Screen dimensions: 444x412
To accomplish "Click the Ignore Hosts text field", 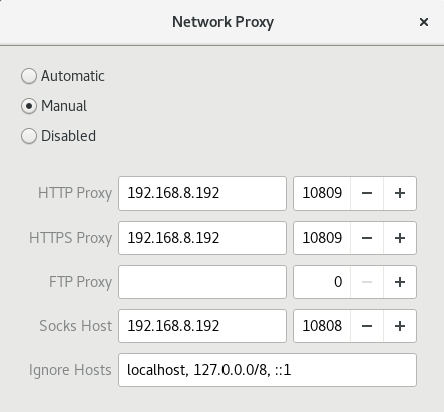I will pos(267,370).
